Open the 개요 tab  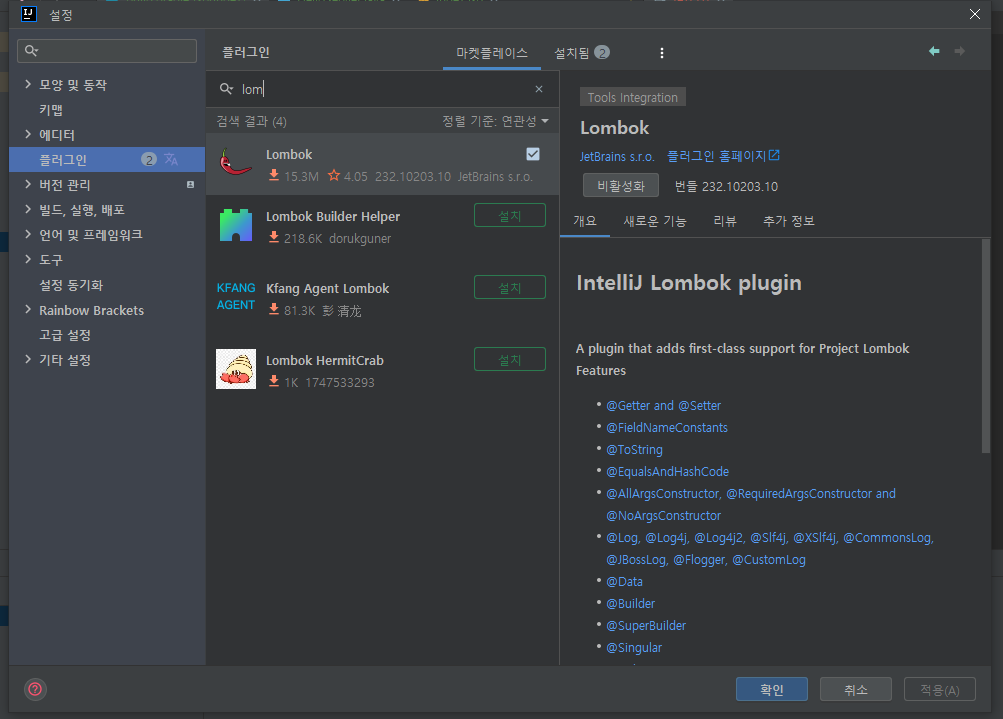tap(585, 221)
